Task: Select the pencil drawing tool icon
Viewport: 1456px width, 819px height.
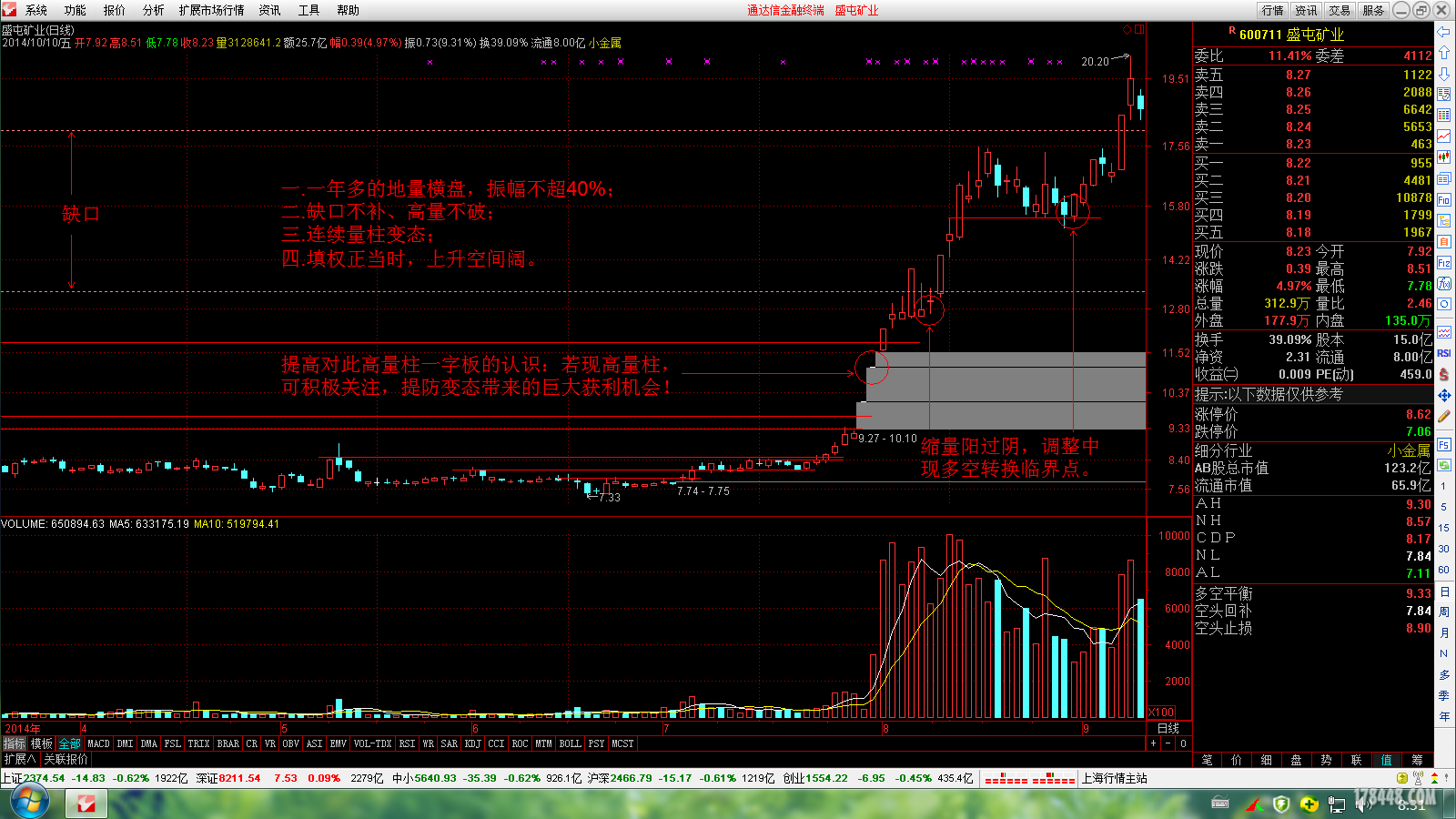Action: point(1444,417)
